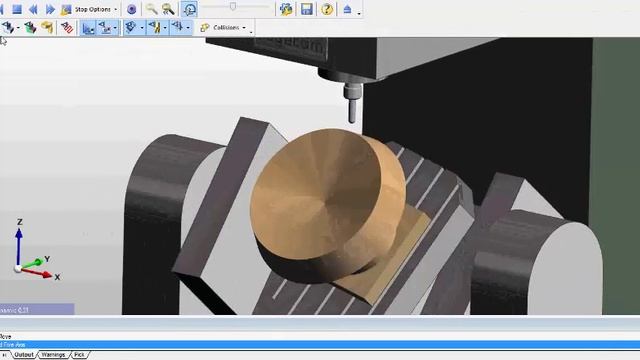Viewport: 640px width, 360px height.
Task: Click the tab scroll arrows left of Output
Action: pyautogui.click(x=4, y=355)
